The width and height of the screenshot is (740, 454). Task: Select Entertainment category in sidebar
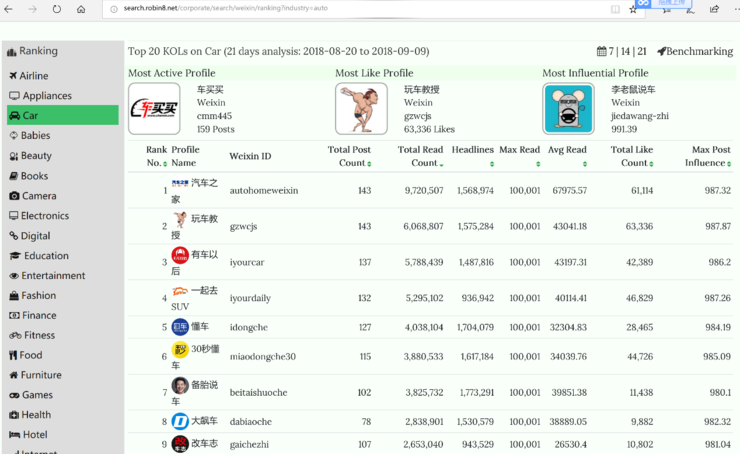pos(47,276)
